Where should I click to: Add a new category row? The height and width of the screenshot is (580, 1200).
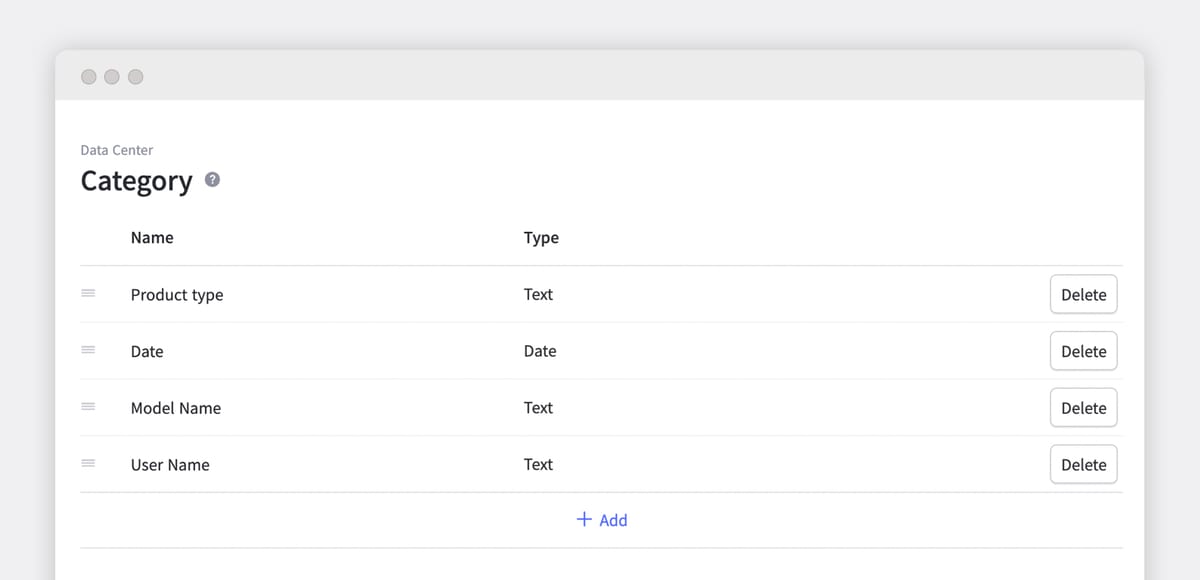[x=602, y=520]
